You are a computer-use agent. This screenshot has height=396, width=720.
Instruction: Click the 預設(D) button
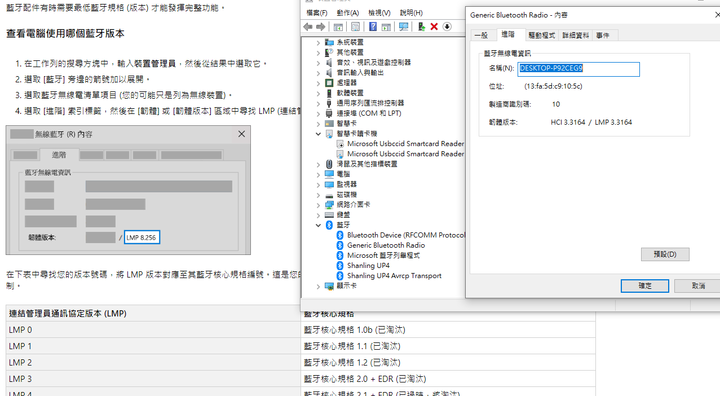[665, 254]
